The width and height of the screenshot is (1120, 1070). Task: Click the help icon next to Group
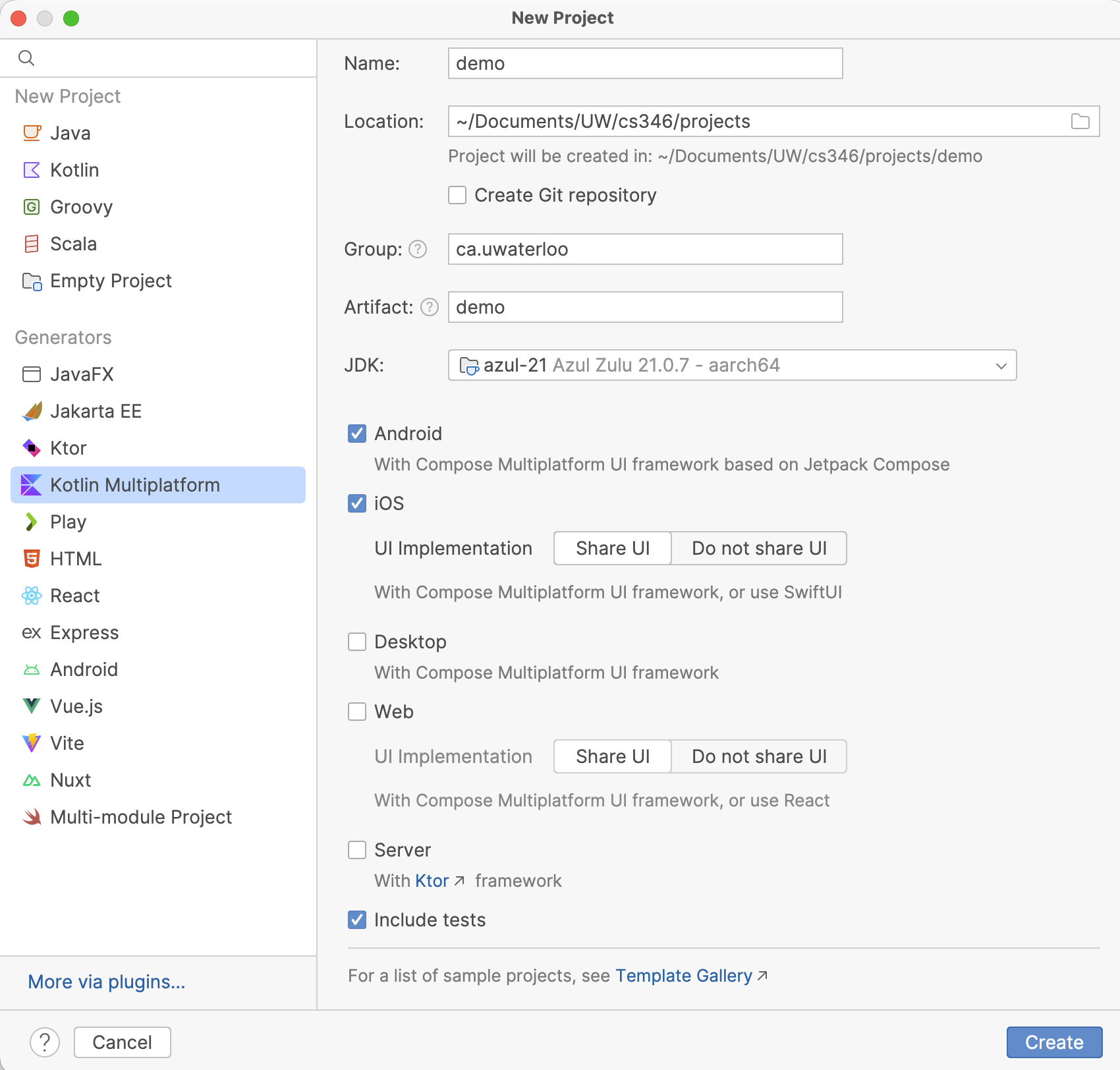click(x=418, y=249)
